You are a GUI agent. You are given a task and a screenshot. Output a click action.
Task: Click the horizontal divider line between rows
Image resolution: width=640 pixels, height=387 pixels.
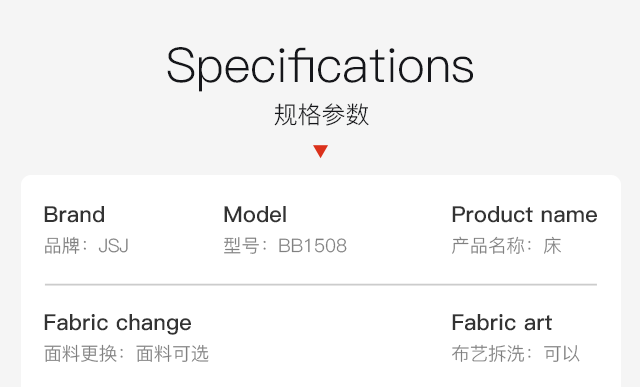click(x=321, y=284)
